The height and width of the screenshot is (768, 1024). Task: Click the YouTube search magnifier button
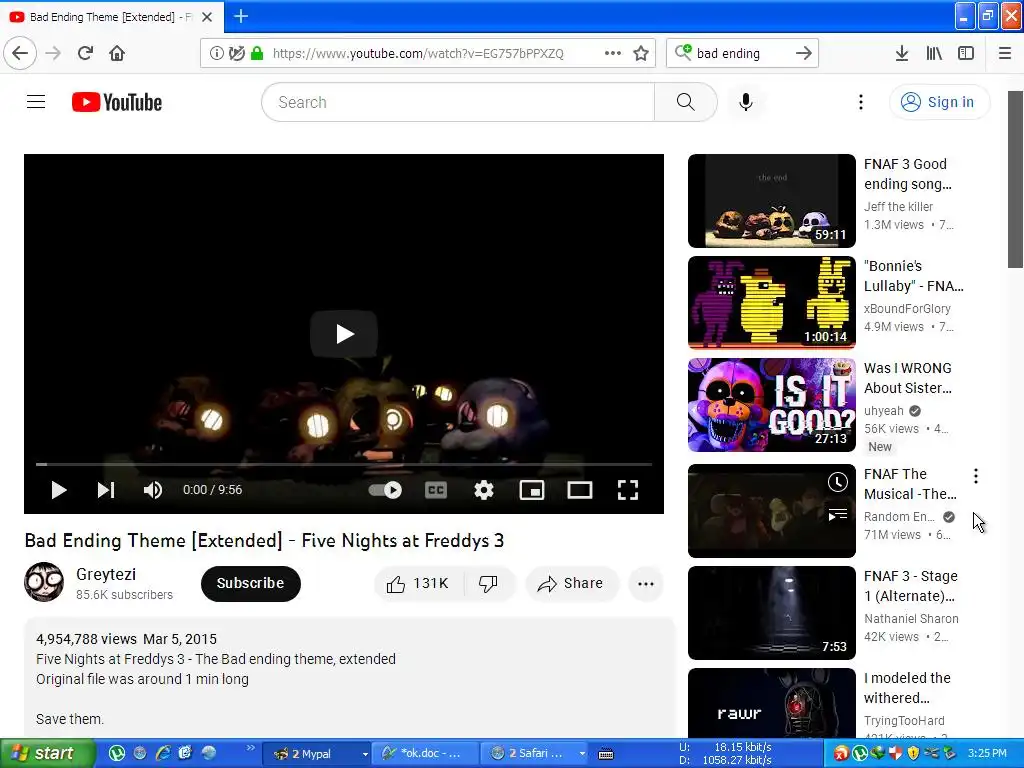point(686,102)
